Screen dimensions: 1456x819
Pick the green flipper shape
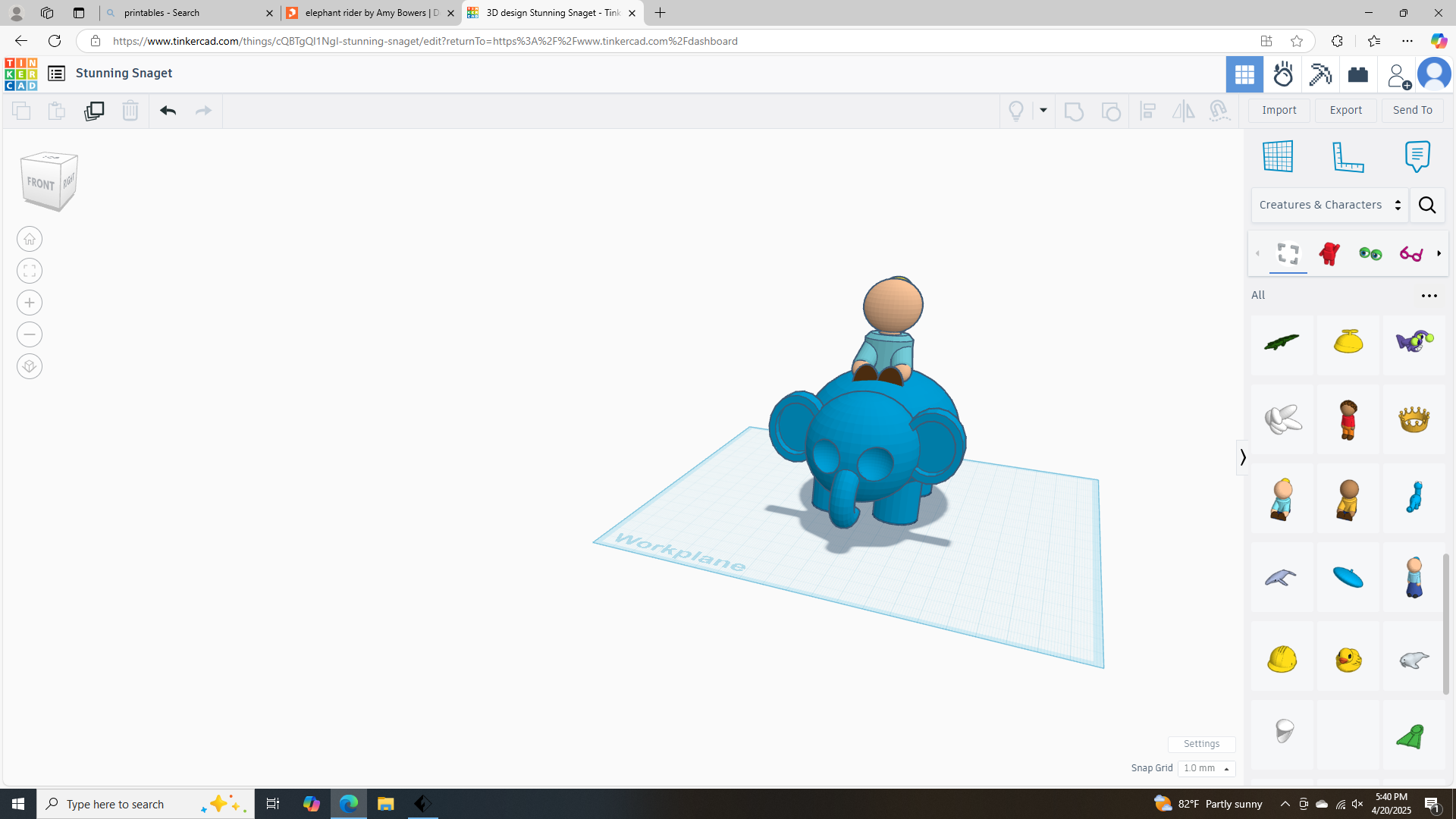coord(1414,736)
